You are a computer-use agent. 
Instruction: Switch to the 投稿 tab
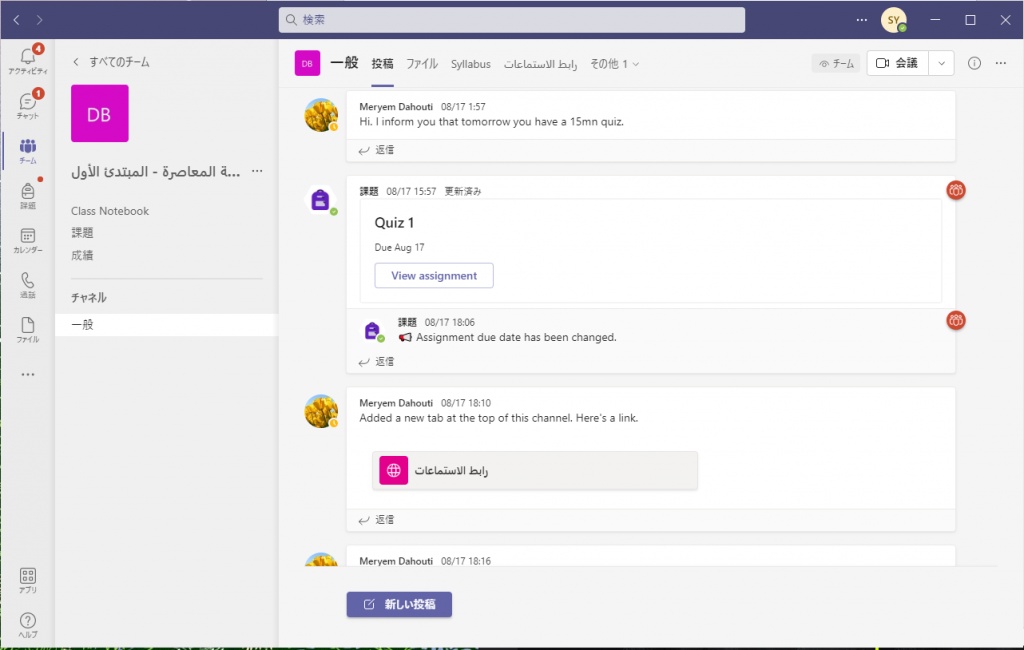pos(382,64)
